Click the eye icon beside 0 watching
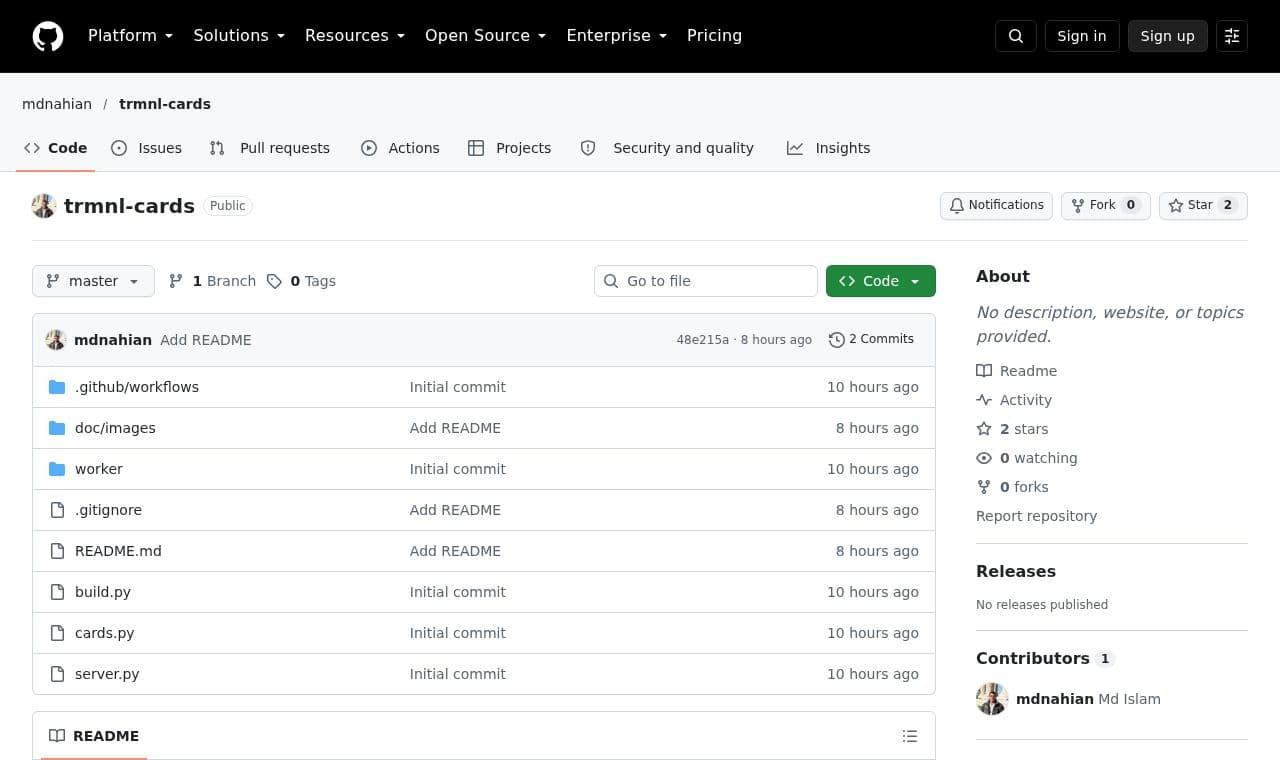This screenshot has width=1280, height=760. 984,458
